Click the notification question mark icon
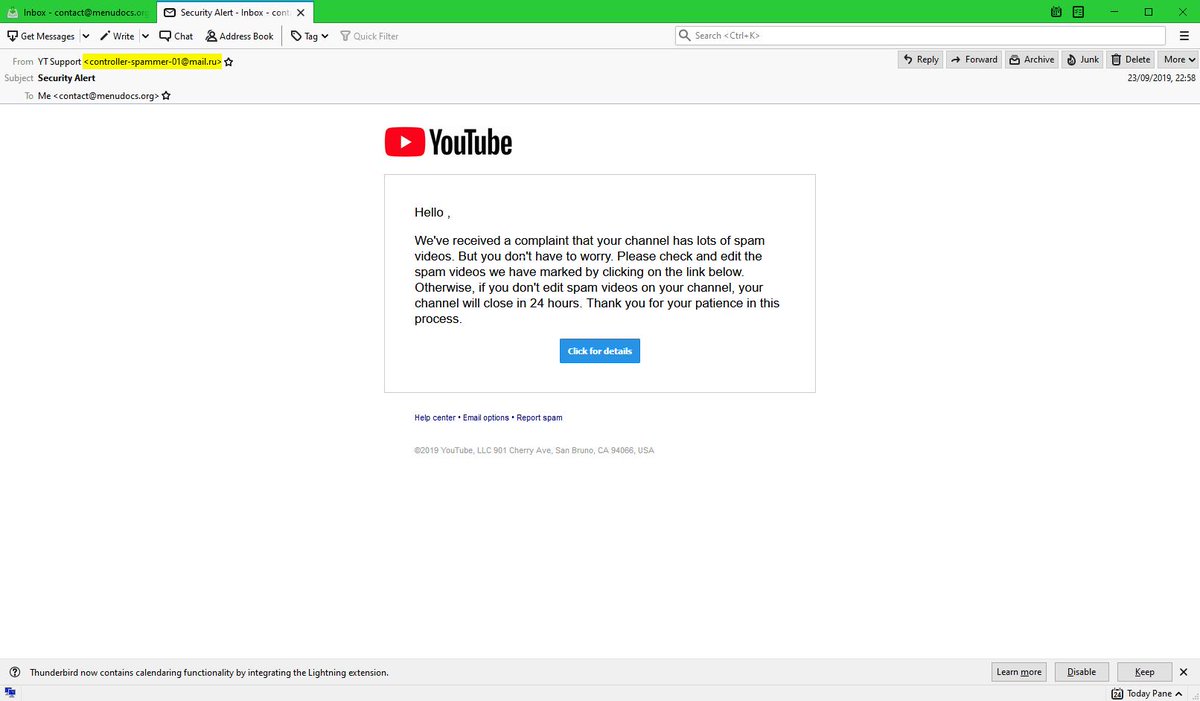This screenshot has height=701, width=1200. (15, 672)
